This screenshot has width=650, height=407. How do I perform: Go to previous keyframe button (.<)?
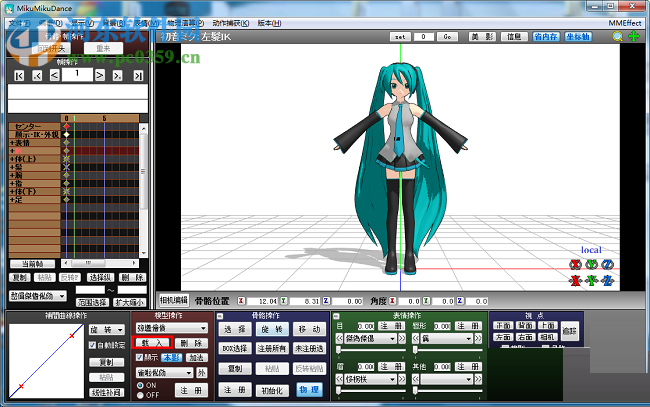[37, 75]
